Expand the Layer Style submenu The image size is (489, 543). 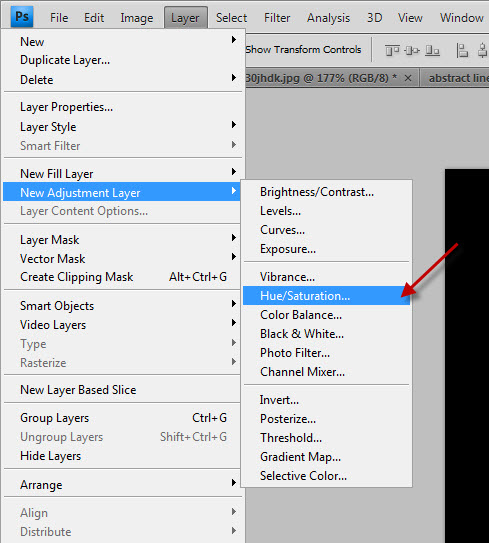coord(122,126)
